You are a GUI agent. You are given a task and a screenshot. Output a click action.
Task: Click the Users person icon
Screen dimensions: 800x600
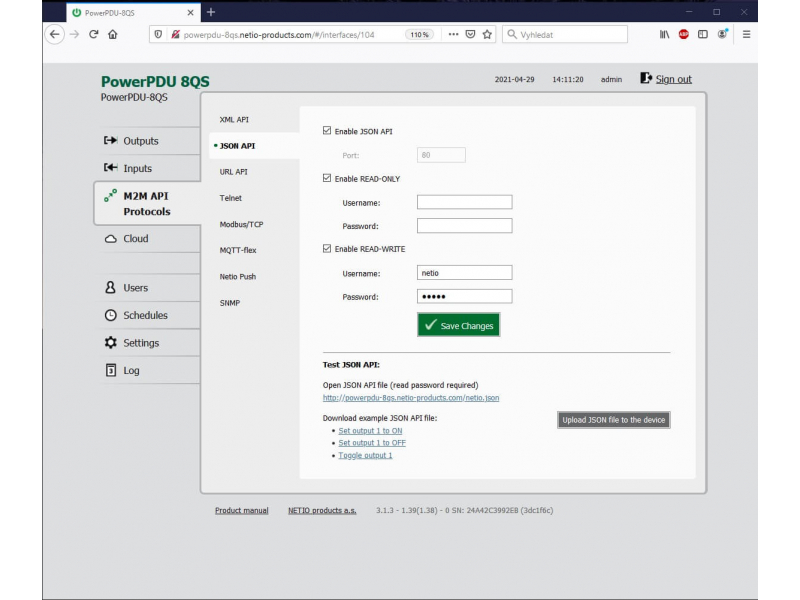110,287
